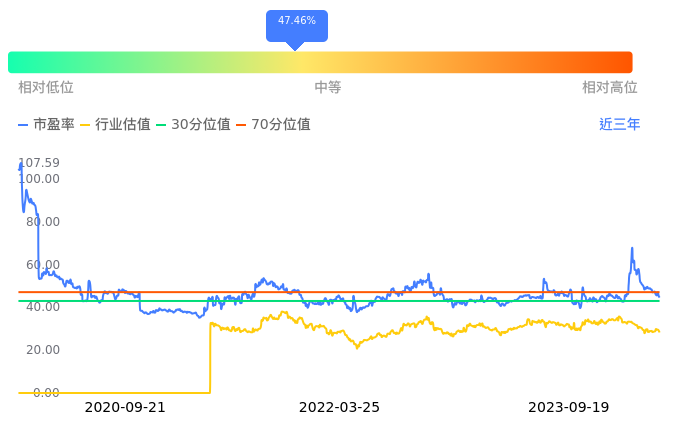Click the 2020-09-21 date axis label

coord(125,408)
